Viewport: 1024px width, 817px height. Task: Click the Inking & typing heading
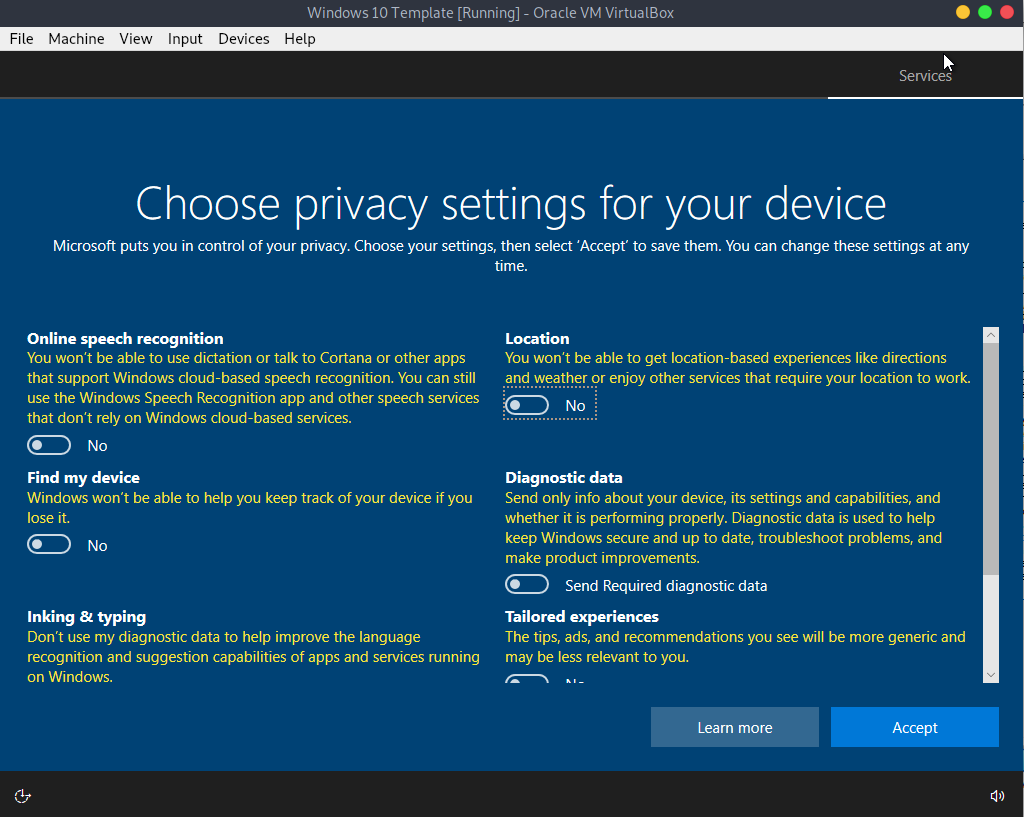pyautogui.click(x=86, y=617)
